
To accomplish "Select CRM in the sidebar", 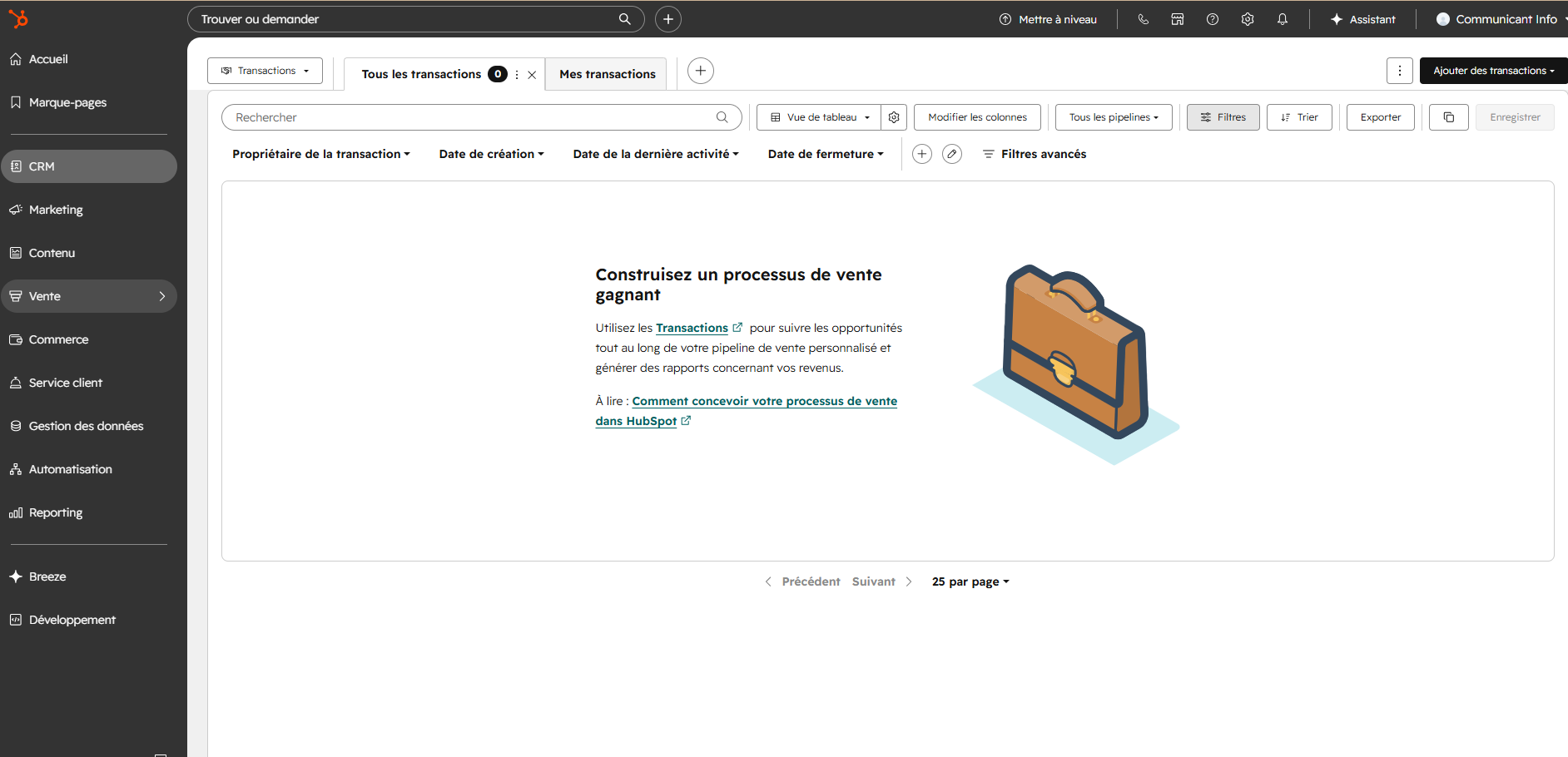I will [88, 166].
